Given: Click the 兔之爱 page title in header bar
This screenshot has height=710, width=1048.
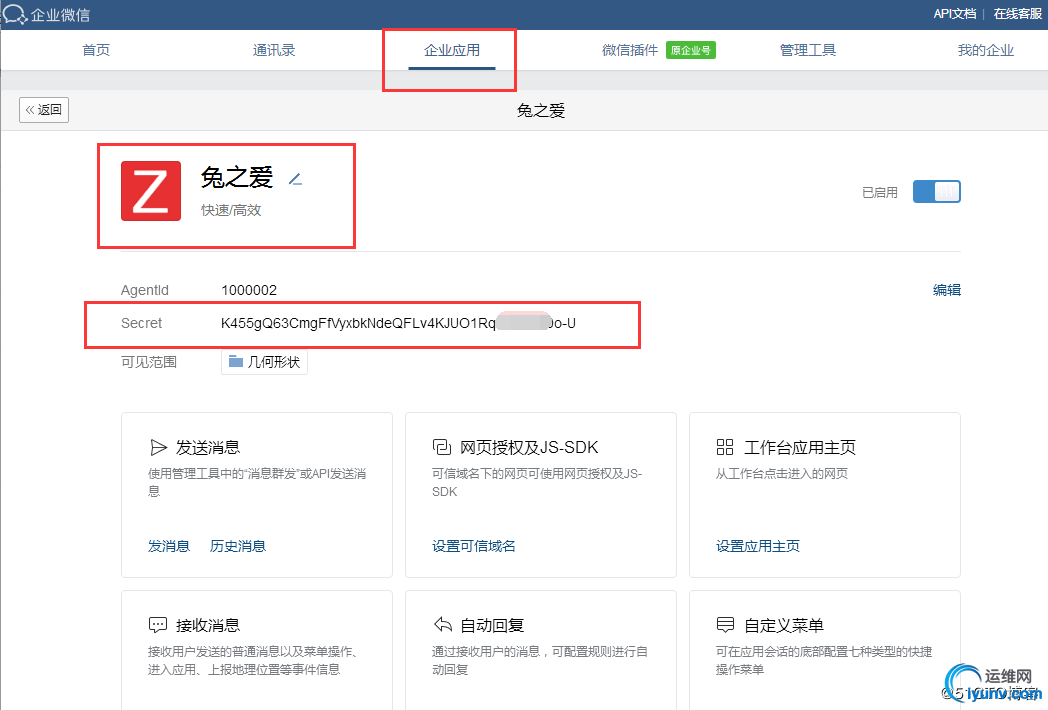Looking at the screenshot, I should point(541,110).
